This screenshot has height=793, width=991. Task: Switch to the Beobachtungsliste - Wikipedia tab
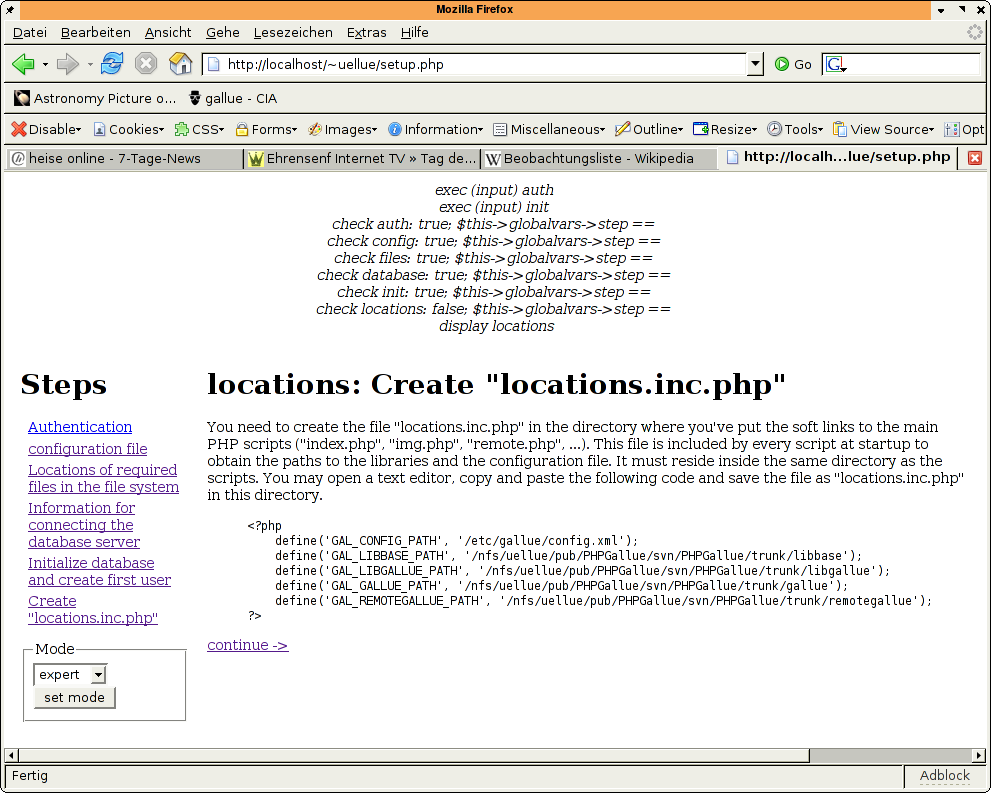(x=598, y=158)
